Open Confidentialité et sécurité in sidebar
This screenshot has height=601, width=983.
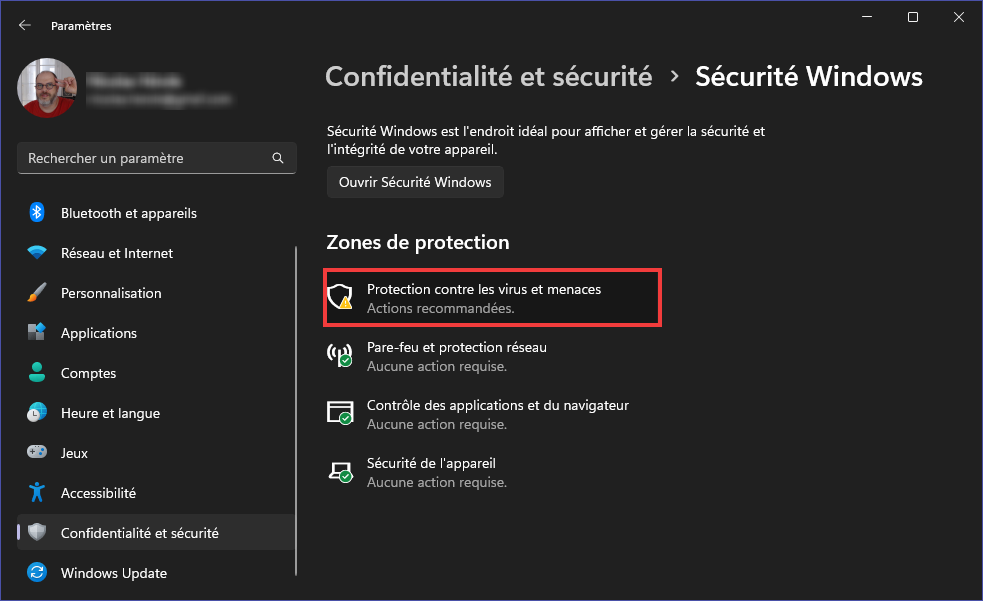pos(139,533)
